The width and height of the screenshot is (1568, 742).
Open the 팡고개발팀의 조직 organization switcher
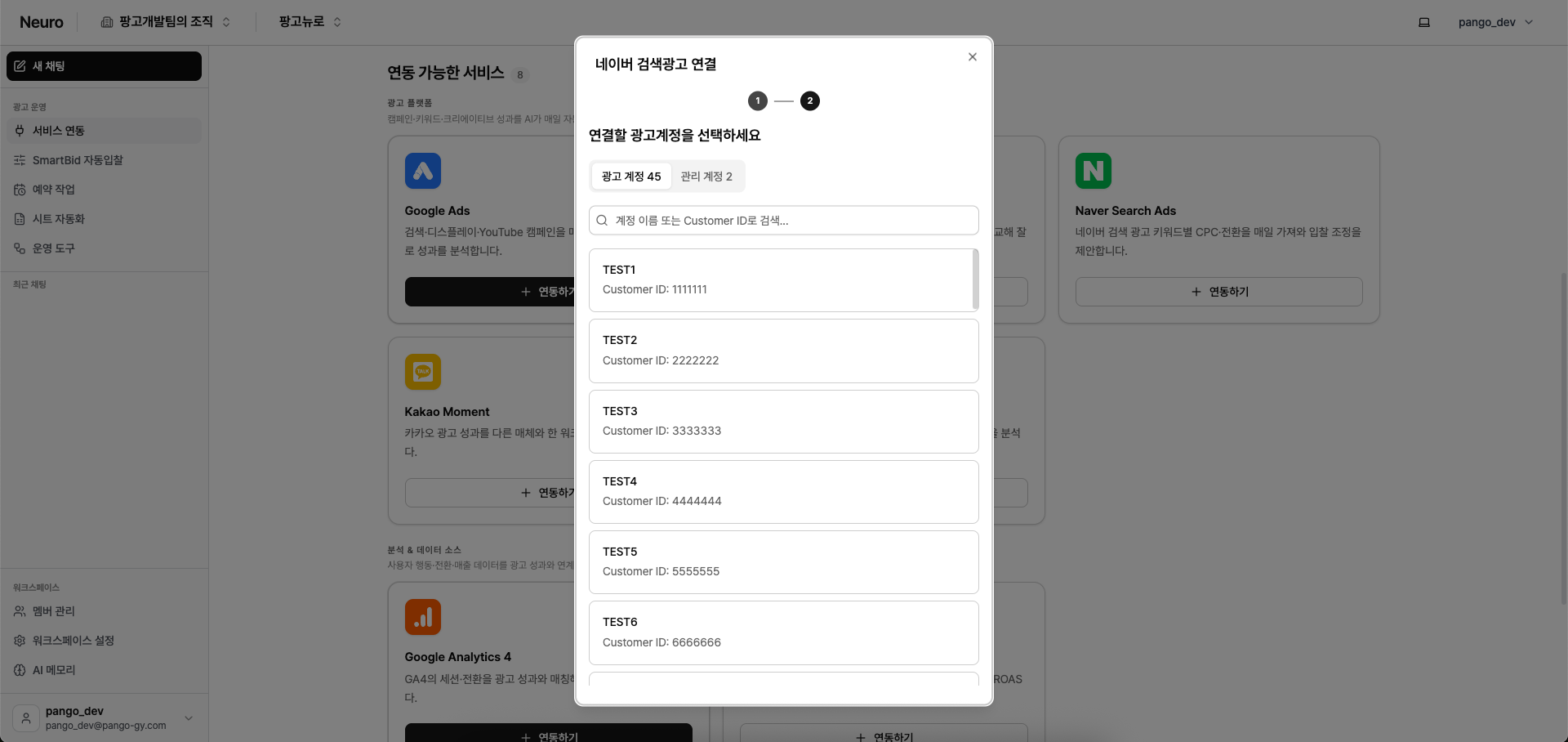tap(166, 22)
